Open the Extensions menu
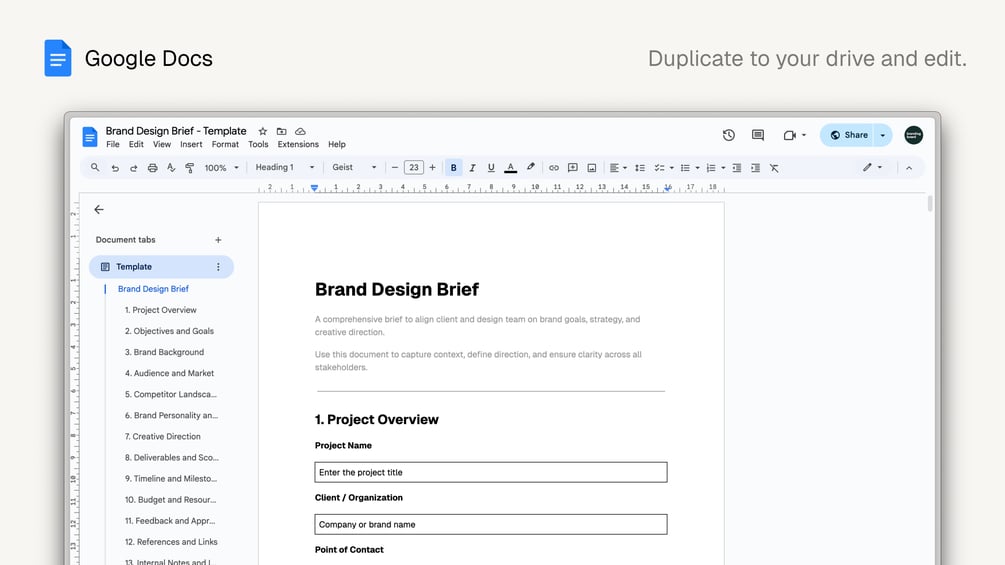Screen dimensions: 1005x565 click(298, 144)
